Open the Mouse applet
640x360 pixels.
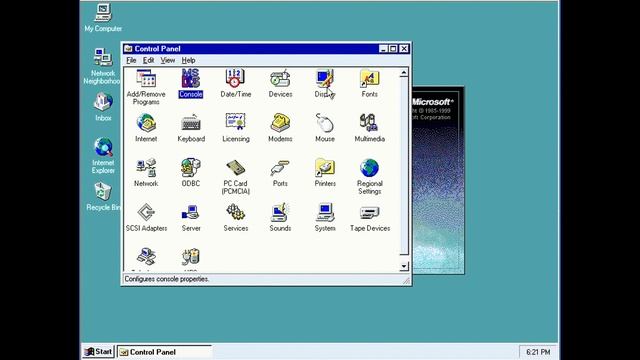tap(325, 128)
